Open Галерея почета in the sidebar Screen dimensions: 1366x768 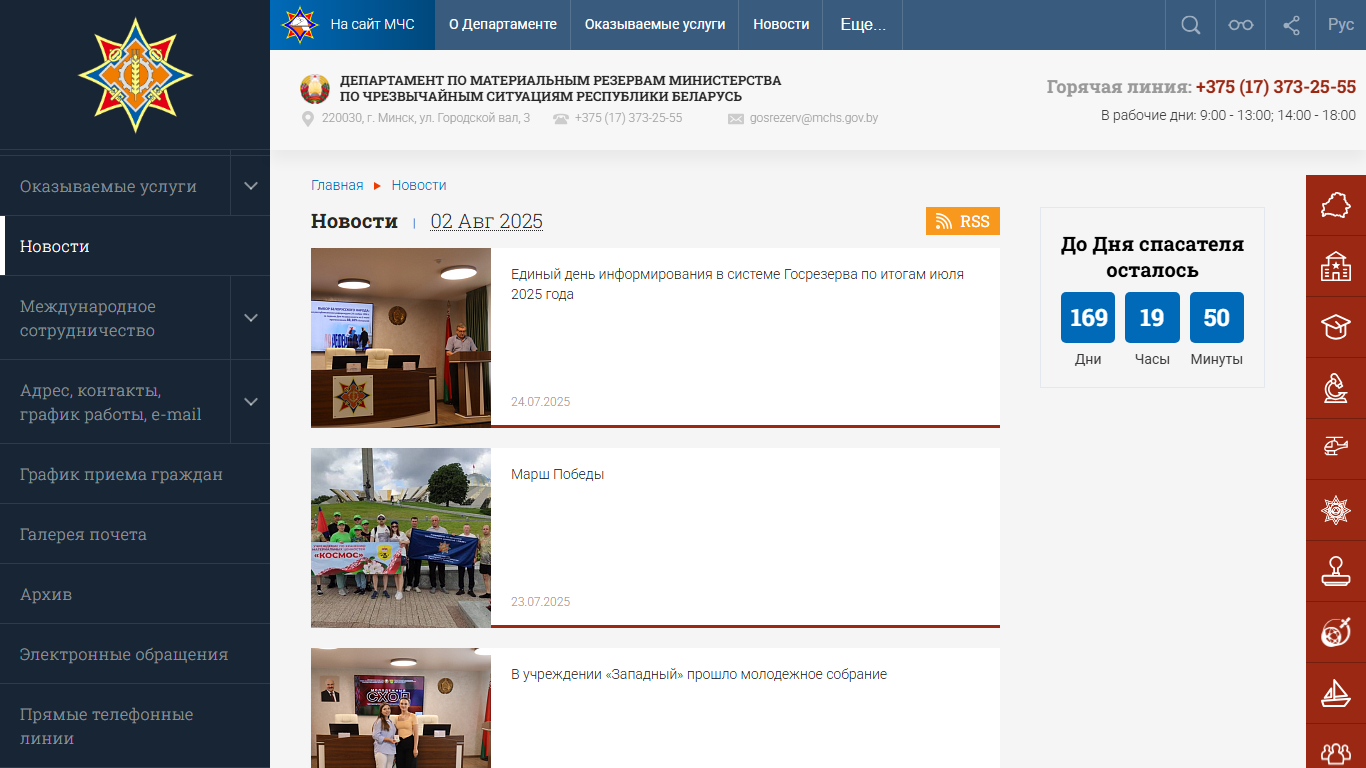[x=135, y=534]
